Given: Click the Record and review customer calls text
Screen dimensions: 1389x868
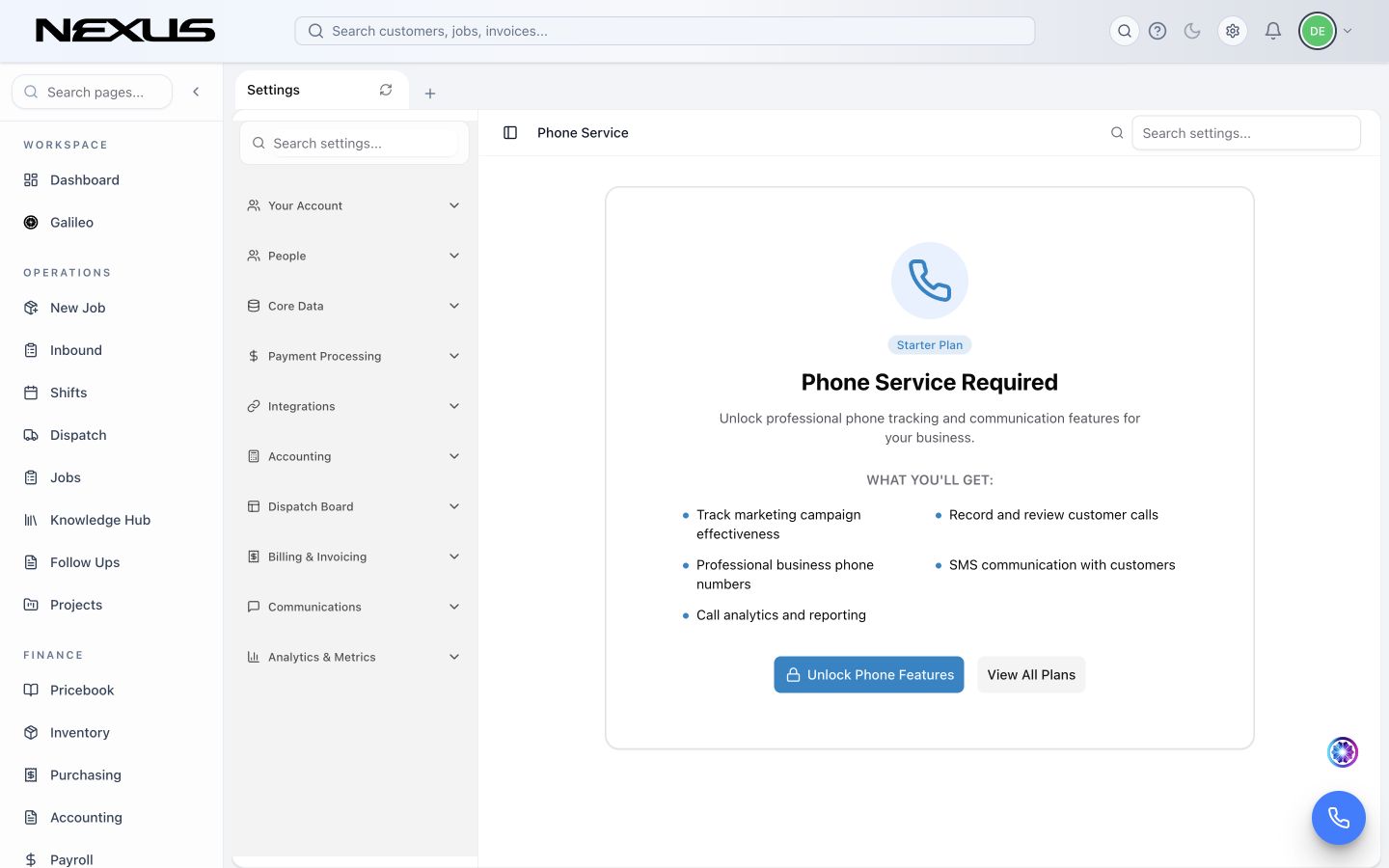Looking at the screenshot, I should click(1053, 515).
